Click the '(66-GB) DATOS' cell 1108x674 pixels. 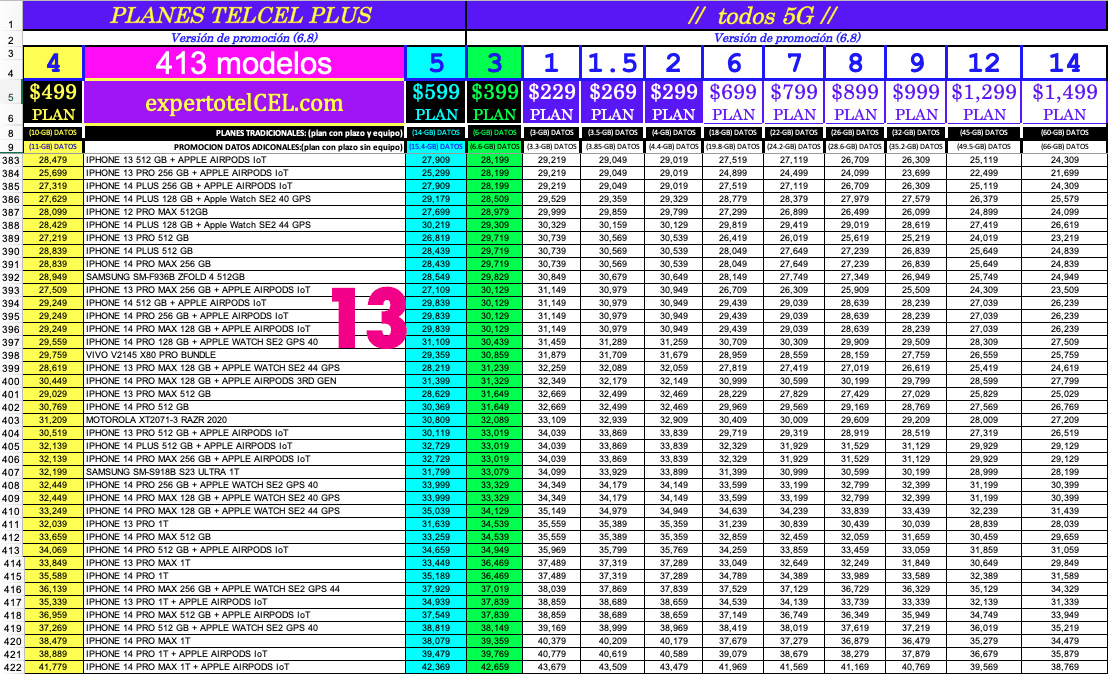point(1065,146)
